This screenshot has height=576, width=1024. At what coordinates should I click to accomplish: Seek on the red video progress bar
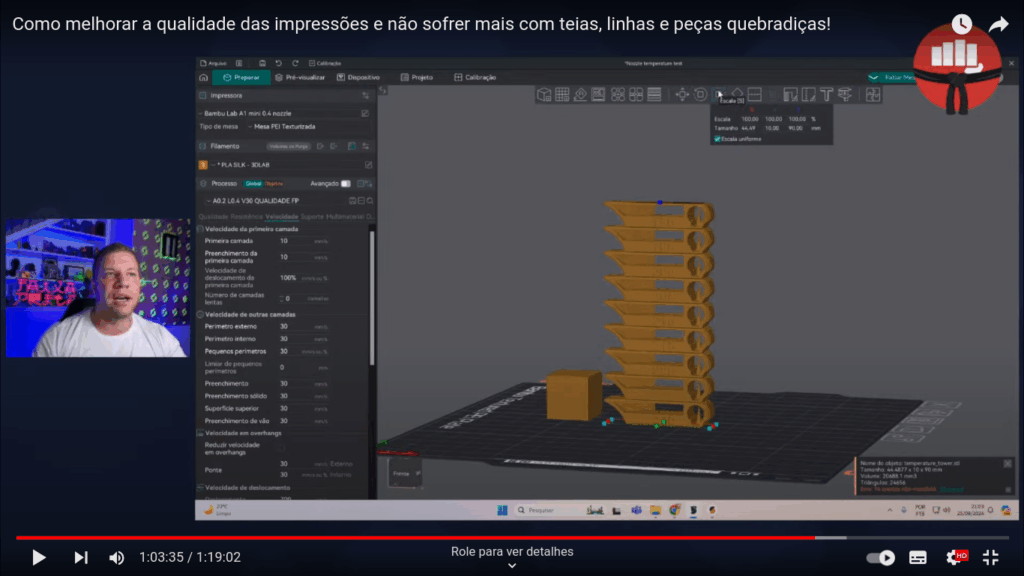(x=400, y=538)
